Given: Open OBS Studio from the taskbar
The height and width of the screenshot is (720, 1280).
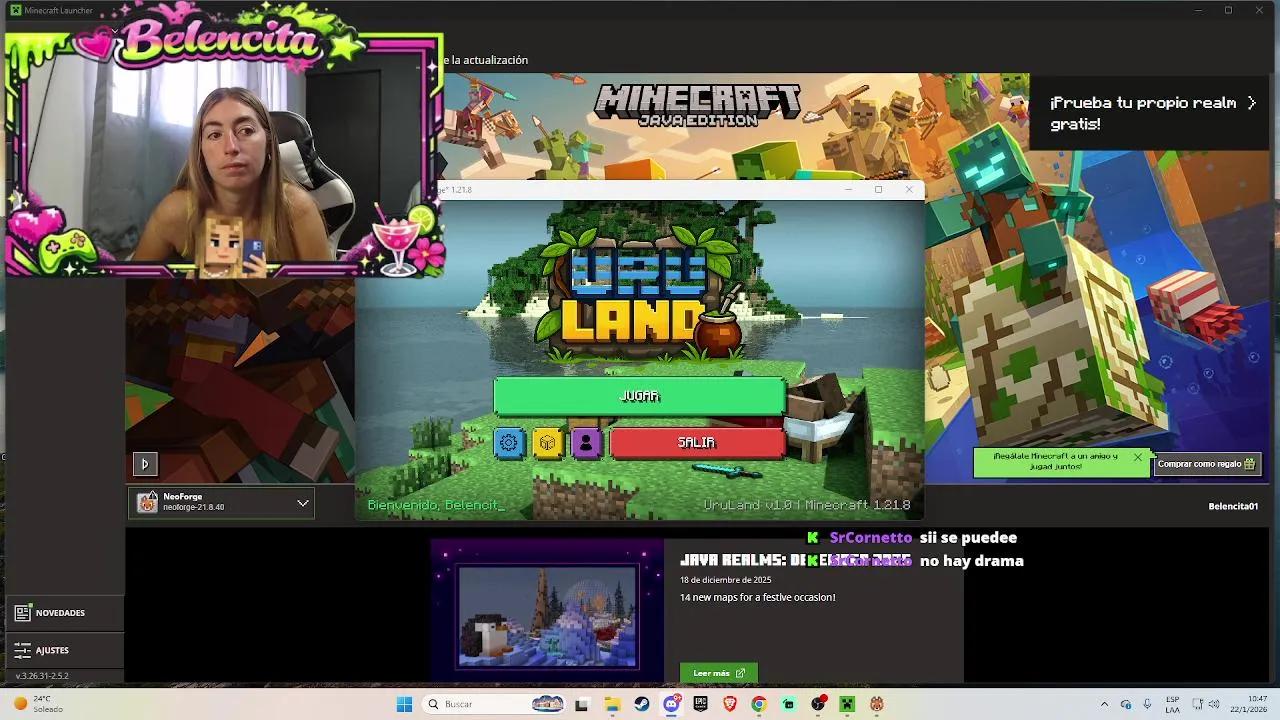Looking at the screenshot, I should point(819,705).
